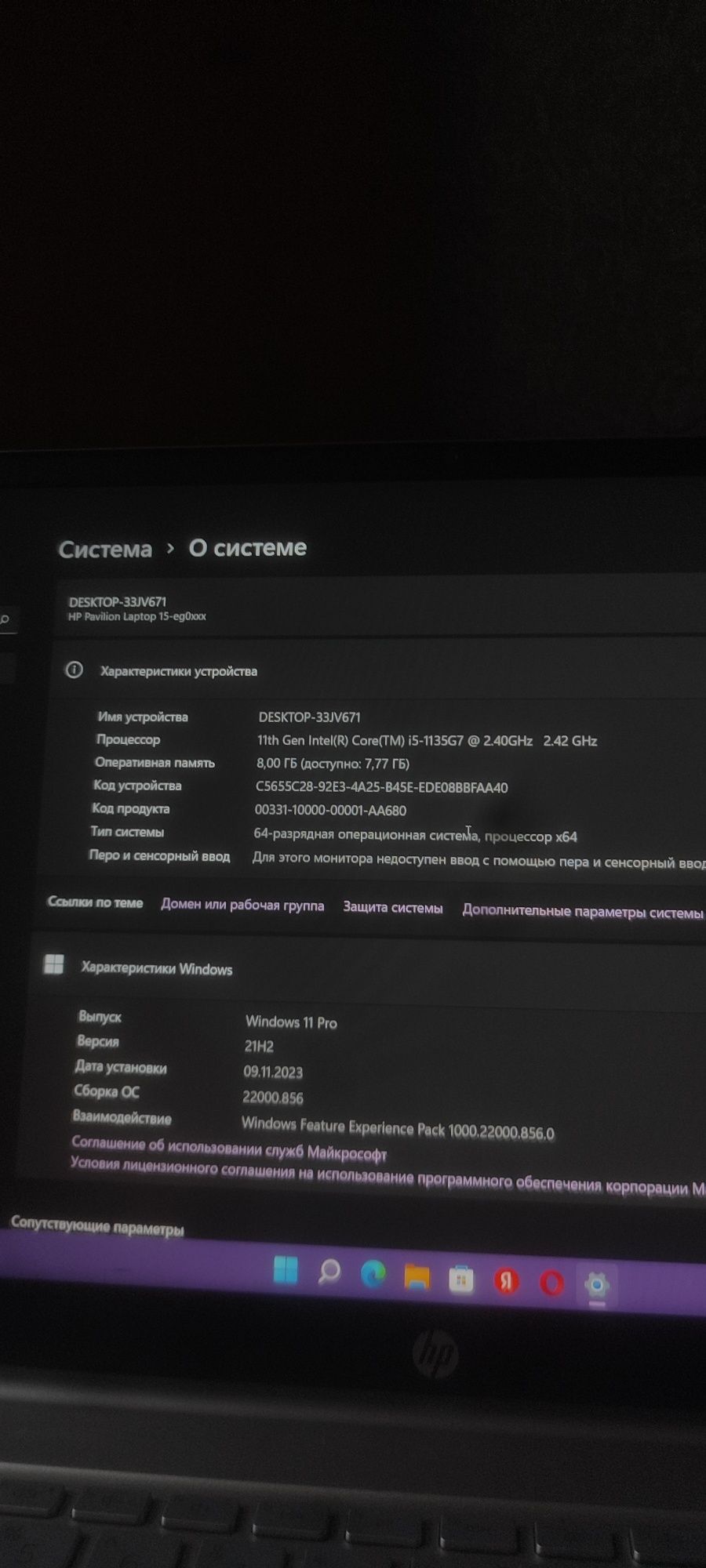The height and width of the screenshot is (1568, 706).
Task: Open Дополнительные параметры системы link
Action: click(x=583, y=912)
